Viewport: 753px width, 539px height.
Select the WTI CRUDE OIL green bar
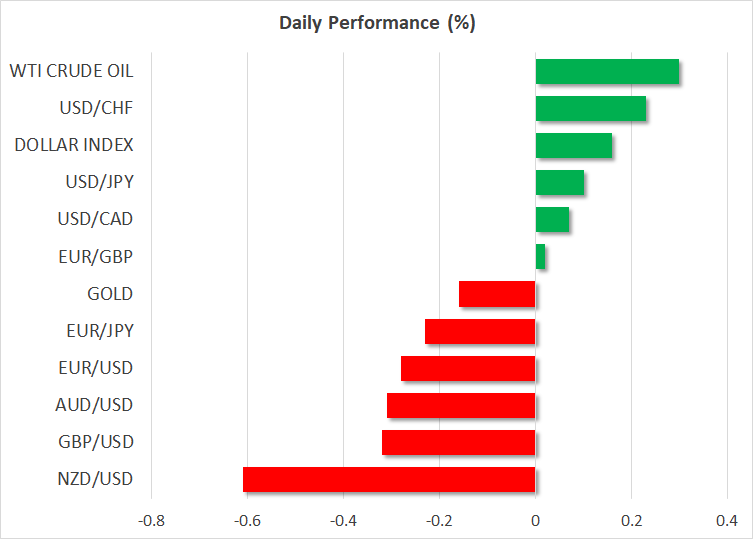pyautogui.click(x=607, y=72)
